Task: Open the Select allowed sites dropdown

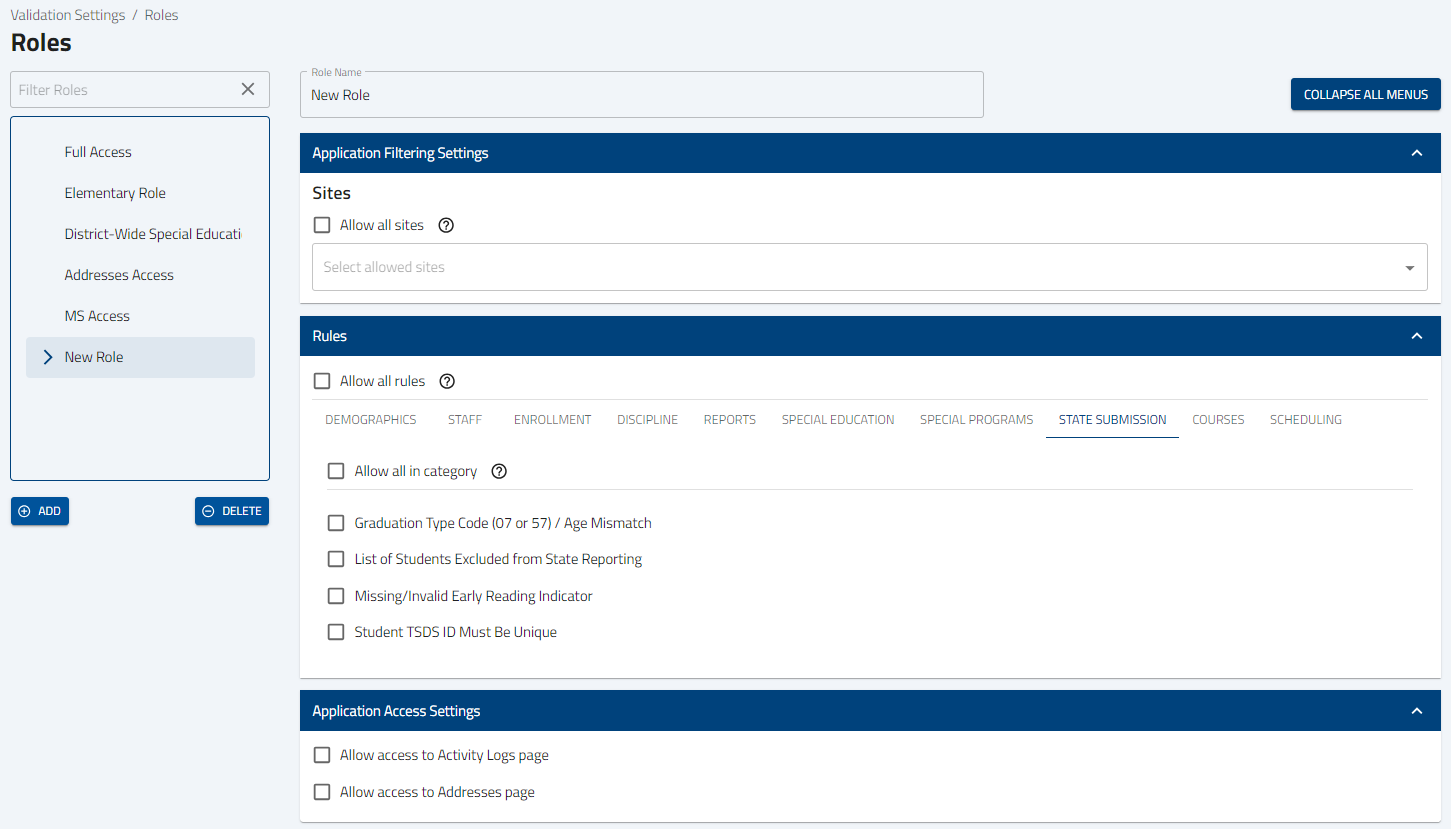Action: (x=869, y=267)
